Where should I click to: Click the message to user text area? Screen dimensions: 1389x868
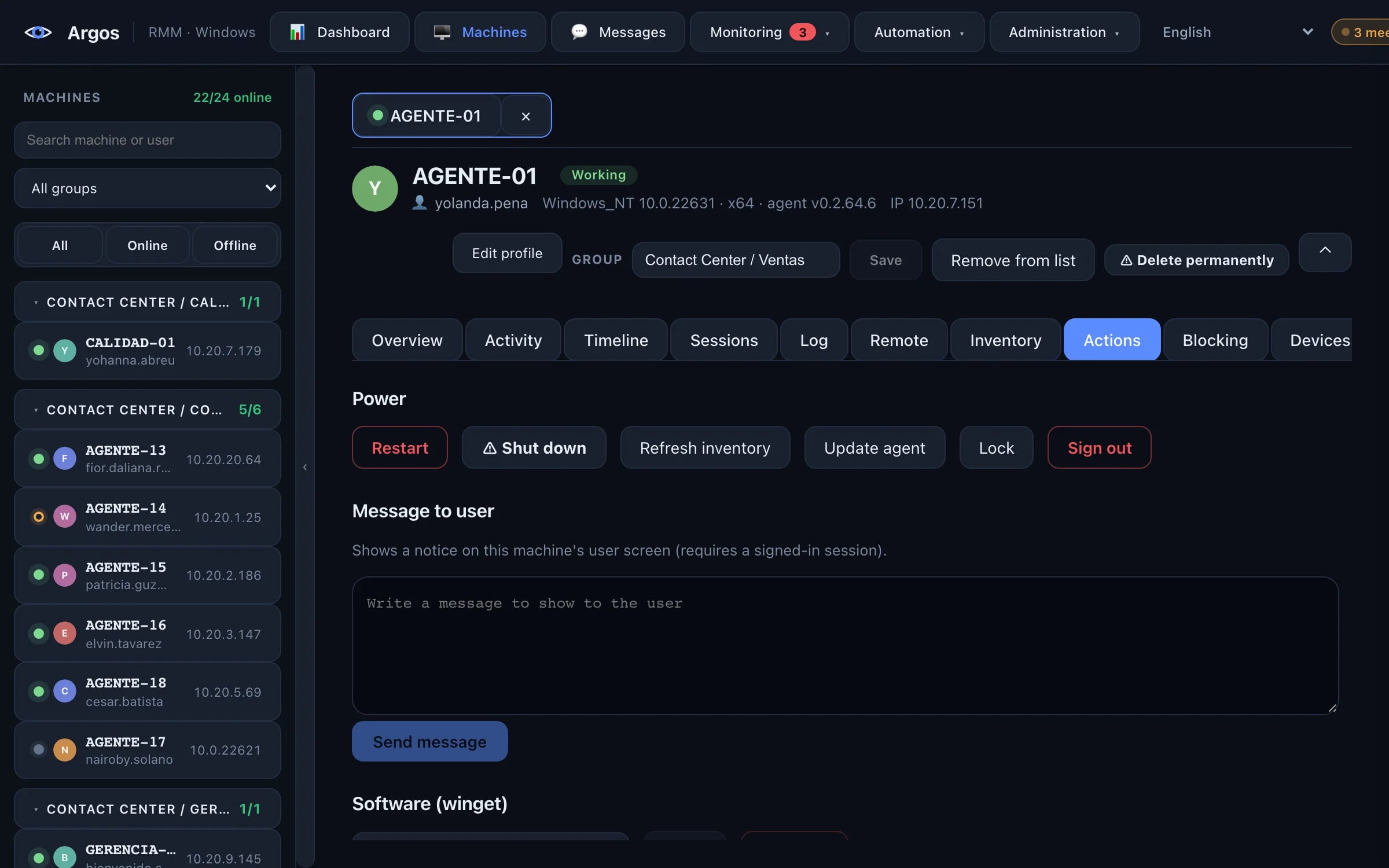pos(845,646)
